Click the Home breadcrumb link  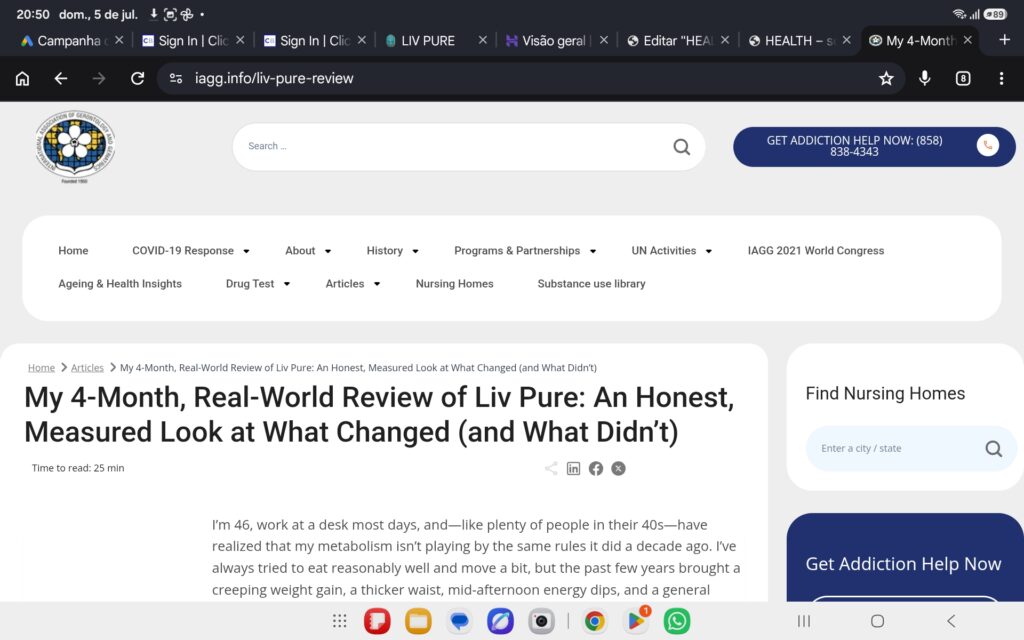coord(41,368)
